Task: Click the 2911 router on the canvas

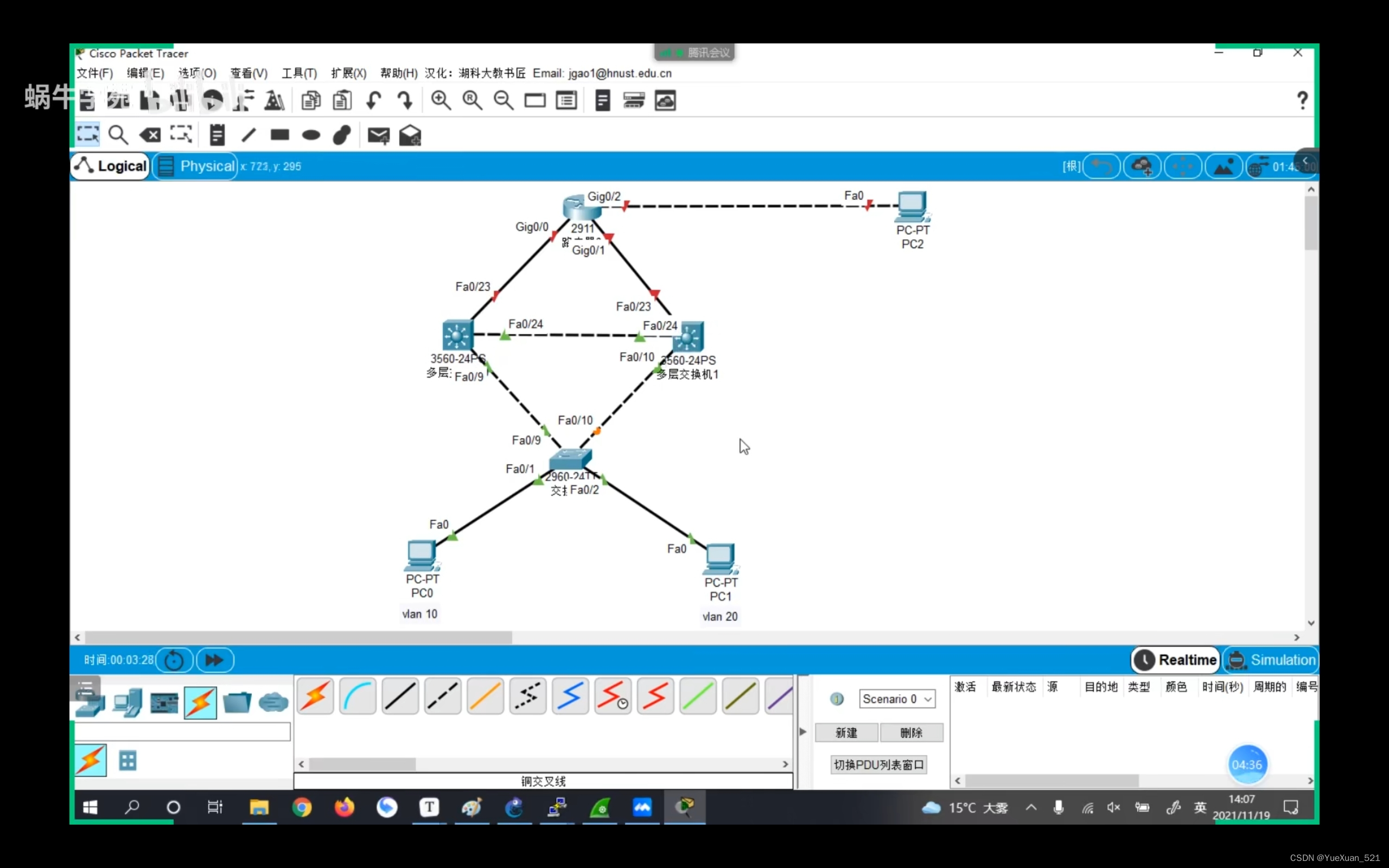Action: 582,207
